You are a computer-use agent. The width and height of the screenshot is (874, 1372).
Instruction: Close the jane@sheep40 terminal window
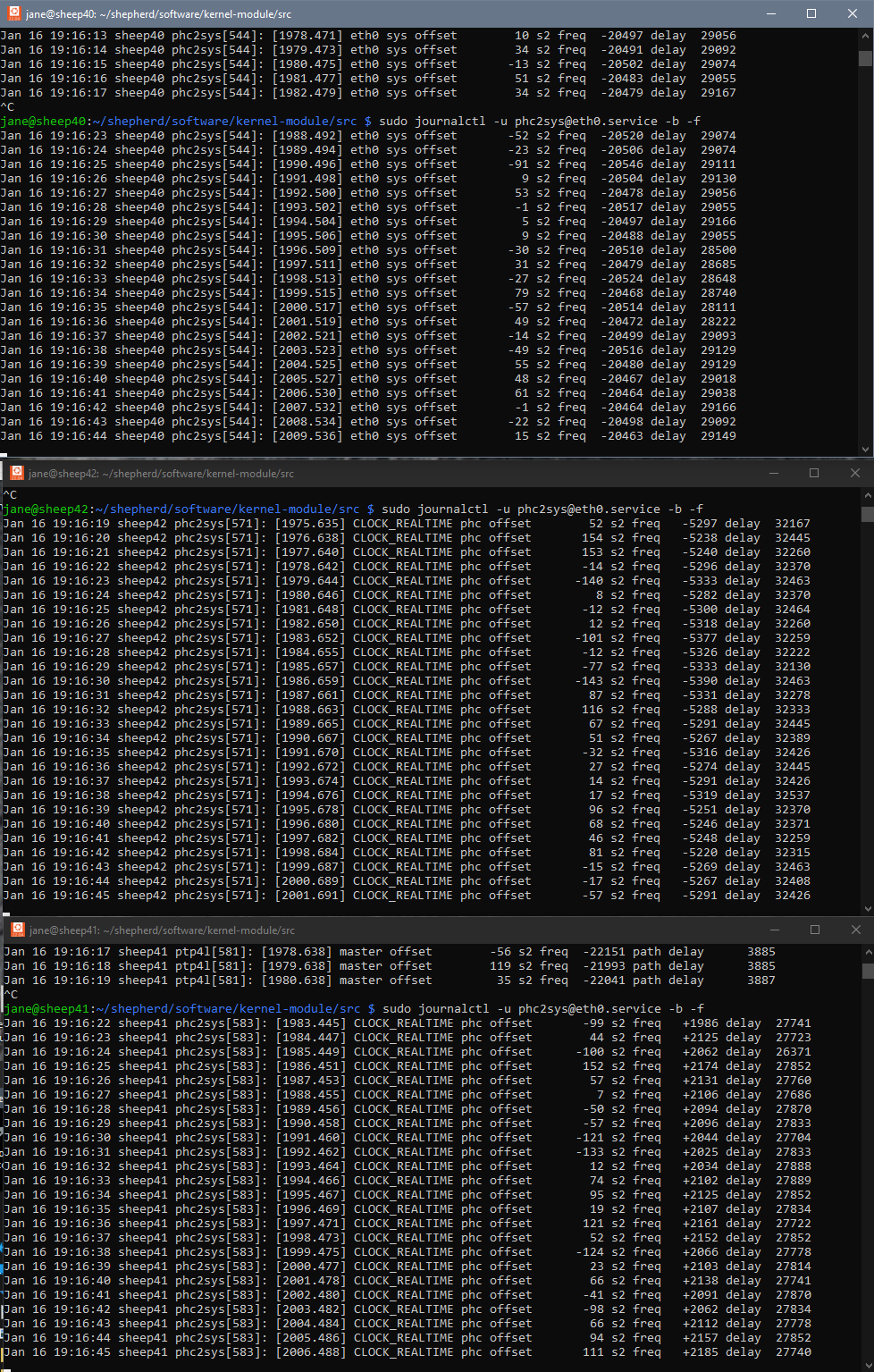tap(853, 13)
